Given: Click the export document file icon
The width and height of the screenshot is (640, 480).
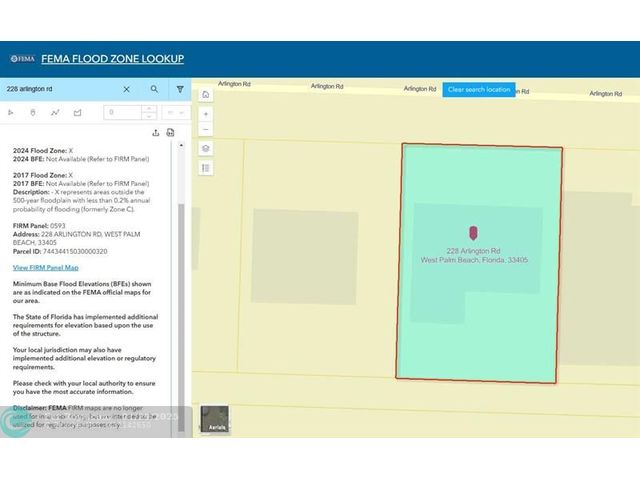Looking at the screenshot, I should click(x=171, y=132).
